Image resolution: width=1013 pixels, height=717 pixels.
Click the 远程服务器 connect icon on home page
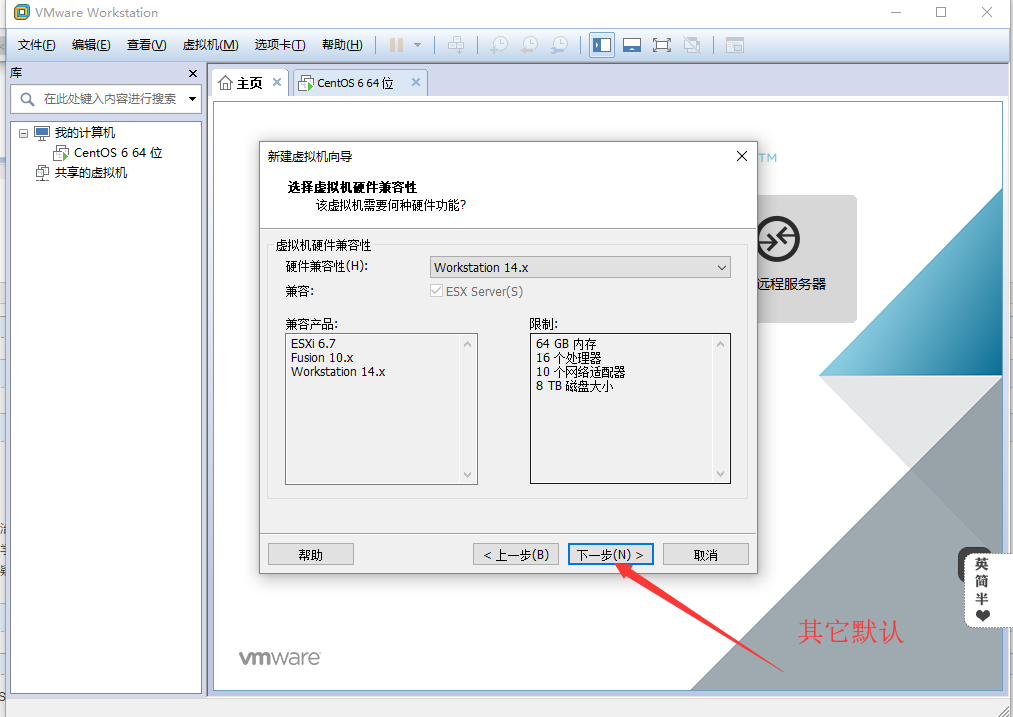778,239
